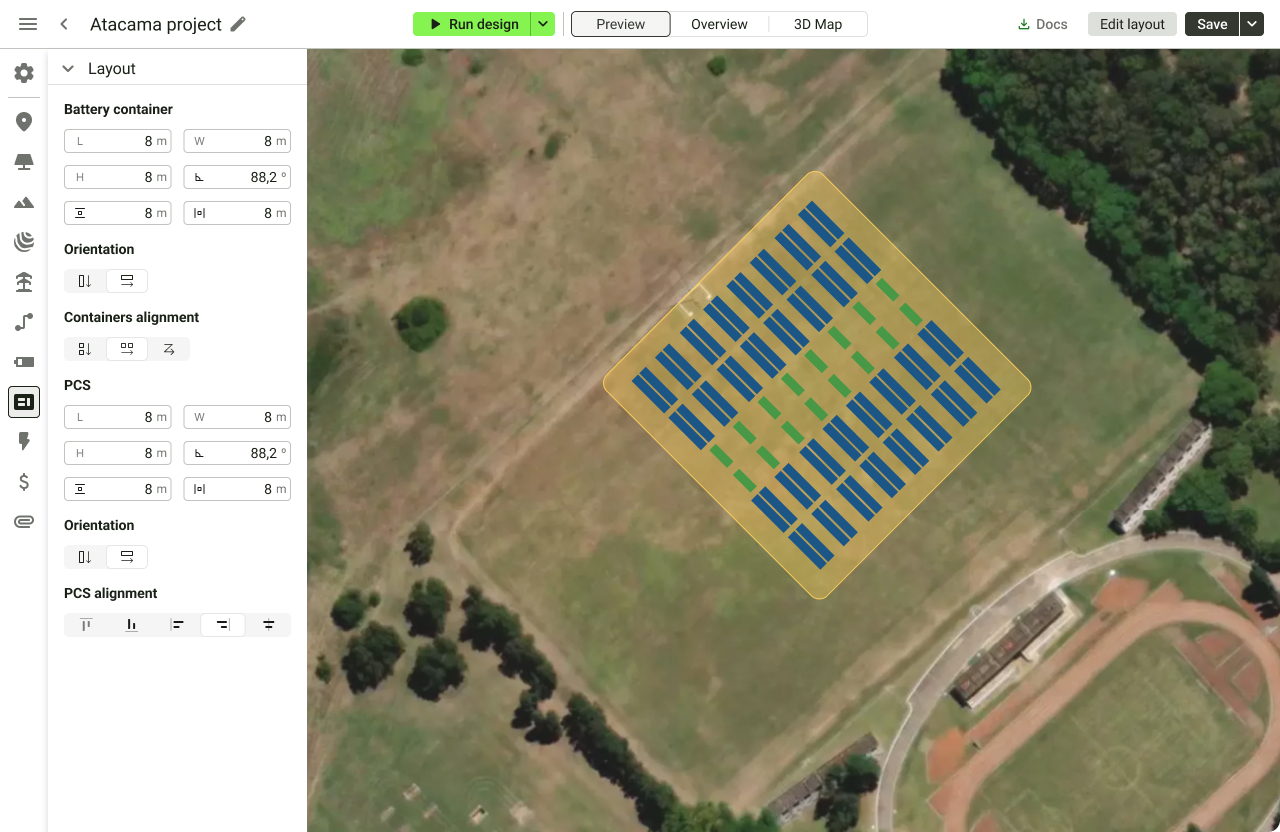
Task: Open the cable route sidebar icon
Action: [x=24, y=322]
